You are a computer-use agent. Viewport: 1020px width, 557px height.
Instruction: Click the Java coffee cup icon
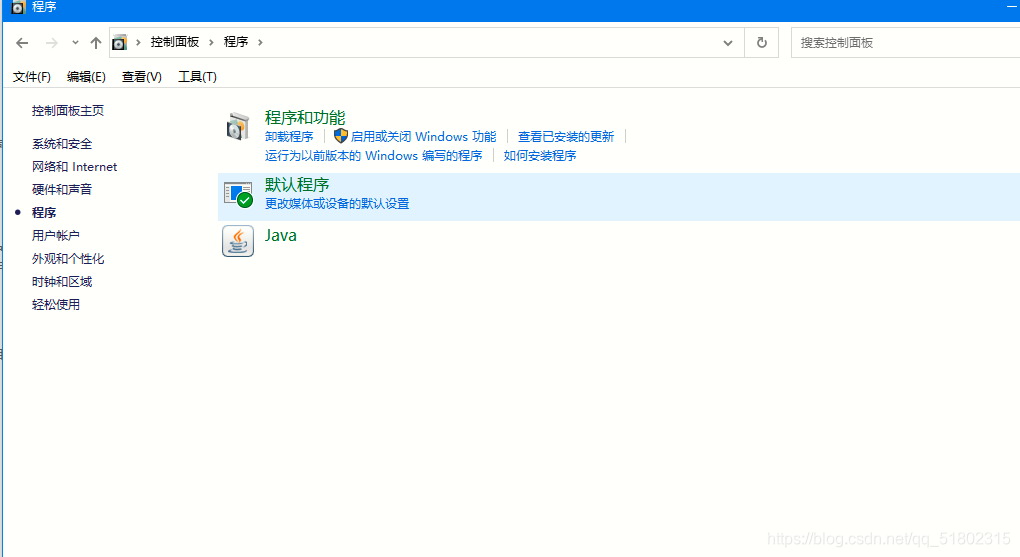click(x=238, y=241)
